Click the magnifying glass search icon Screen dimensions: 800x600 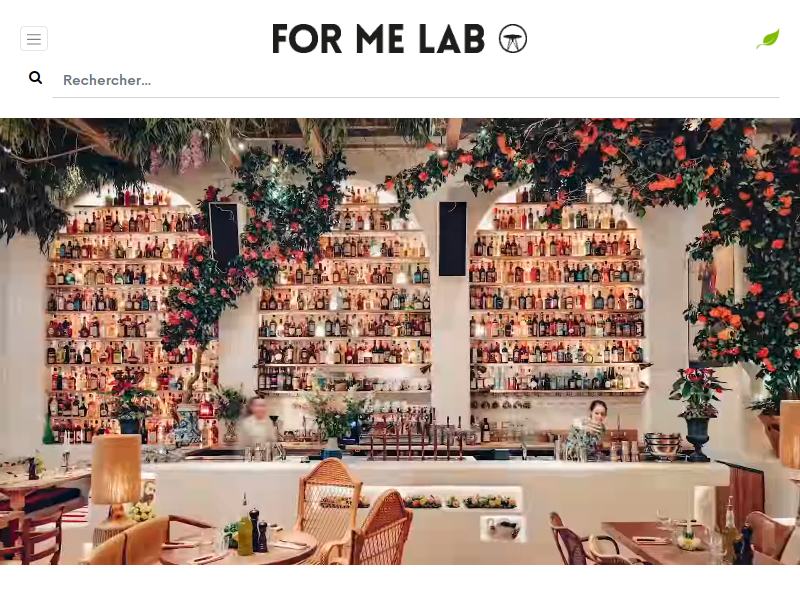[x=35, y=78]
